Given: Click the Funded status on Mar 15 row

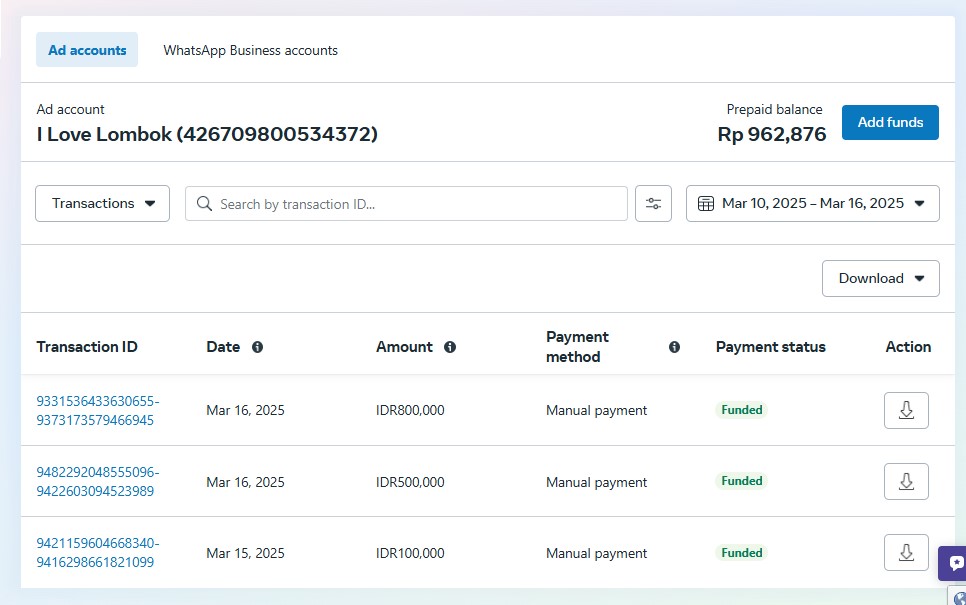Looking at the screenshot, I should [x=742, y=552].
